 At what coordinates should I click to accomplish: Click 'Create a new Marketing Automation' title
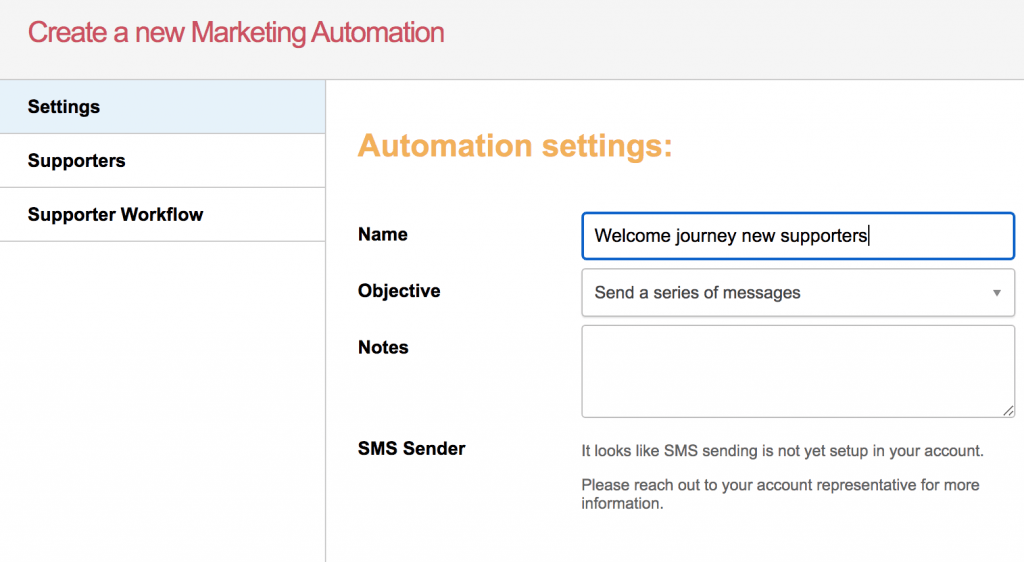[x=236, y=33]
